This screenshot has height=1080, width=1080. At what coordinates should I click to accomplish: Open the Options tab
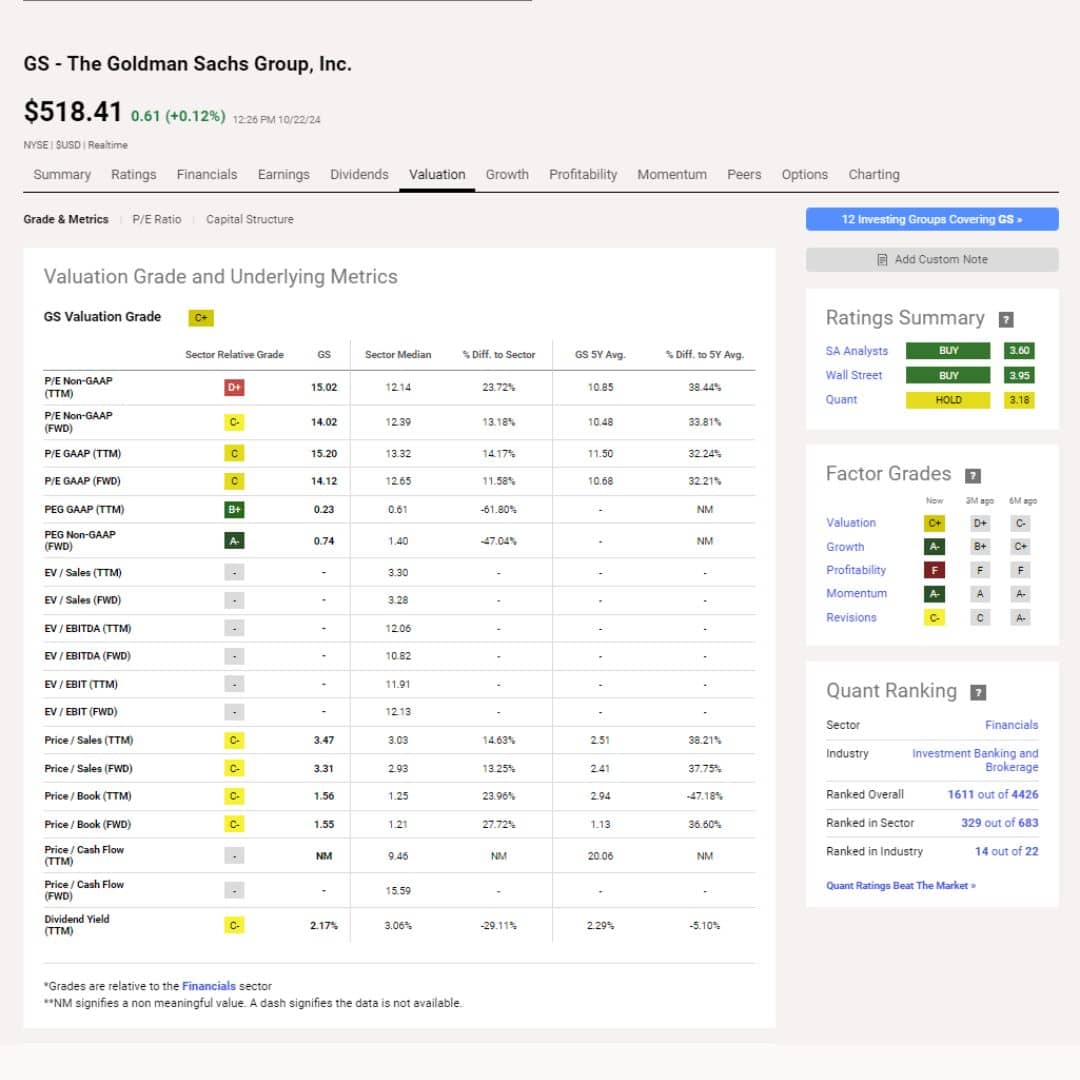804,175
